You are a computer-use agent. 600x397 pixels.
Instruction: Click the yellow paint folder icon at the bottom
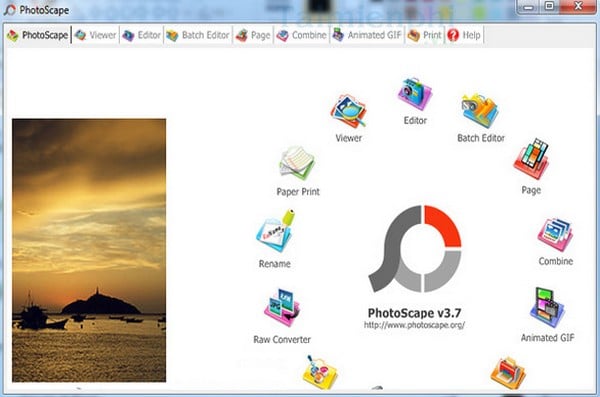click(x=320, y=373)
